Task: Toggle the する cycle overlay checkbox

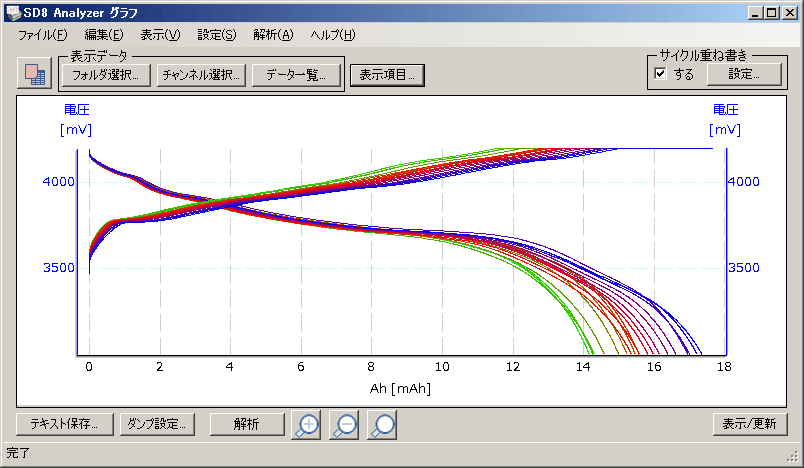Action: pyautogui.click(x=660, y=74)
